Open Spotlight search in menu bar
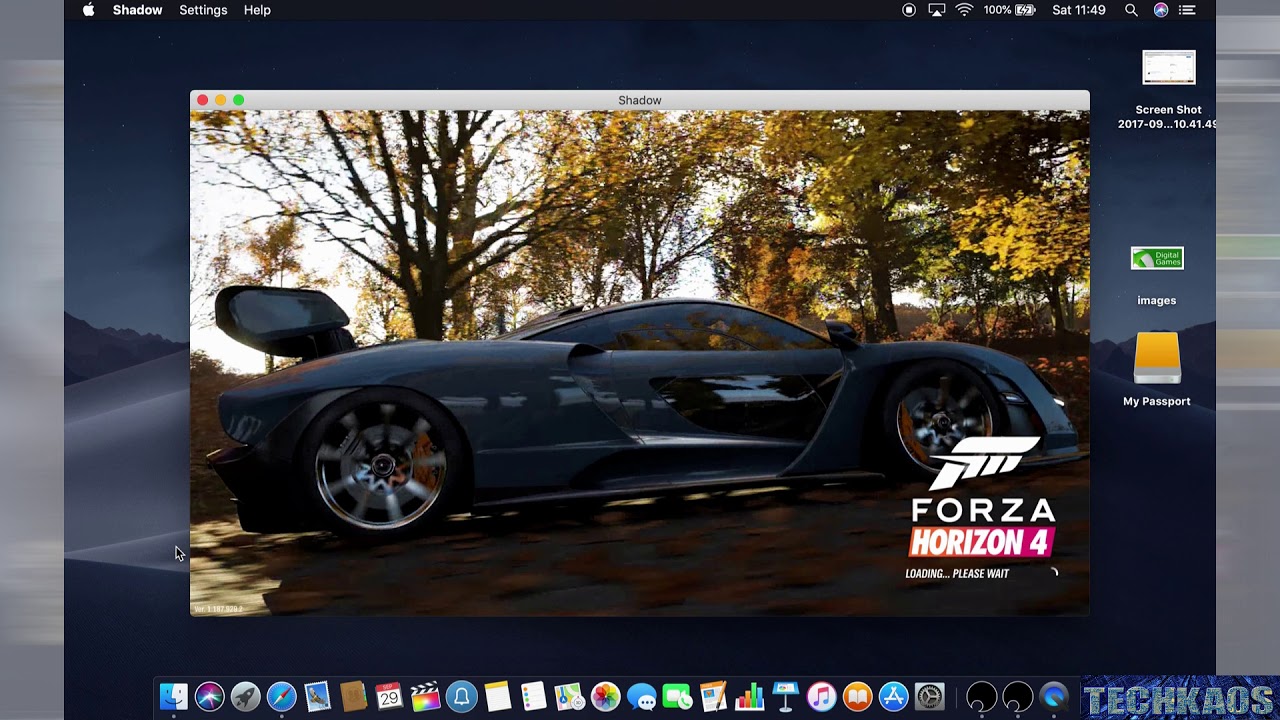1280x720 pixels. [x=1131, y=10]
